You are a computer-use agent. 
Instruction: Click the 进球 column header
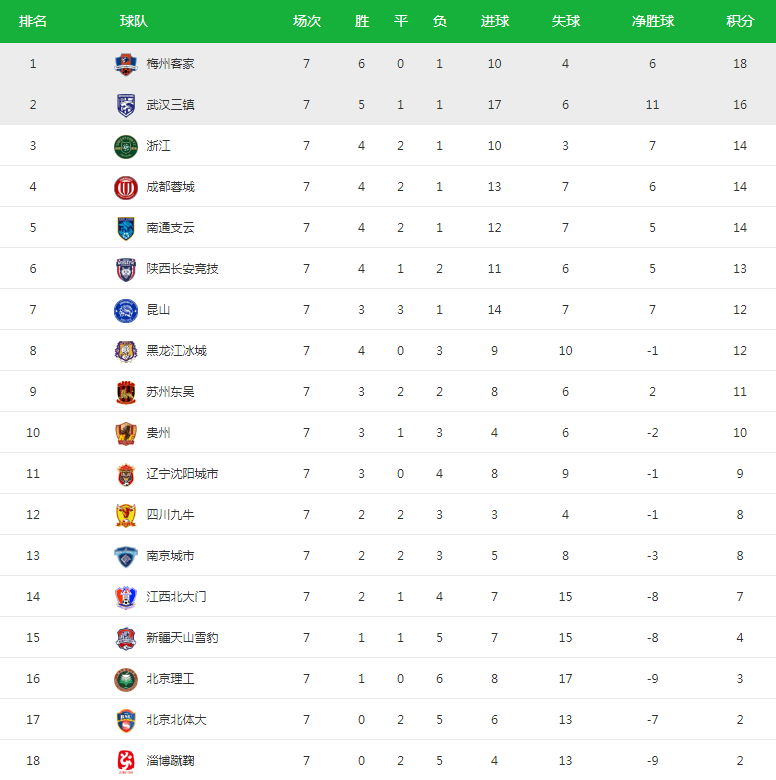click(x=494, y=22)
